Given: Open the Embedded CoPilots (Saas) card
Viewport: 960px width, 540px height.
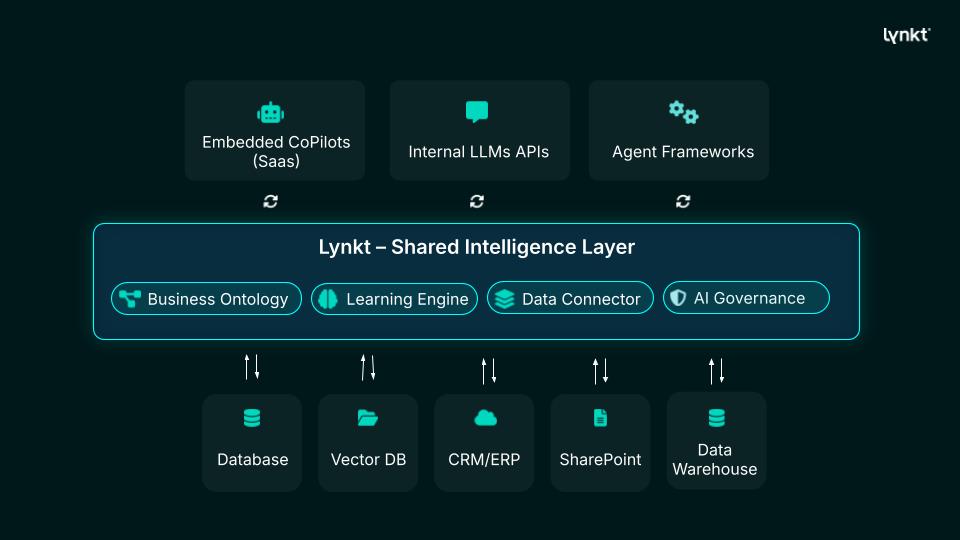Looking at the screenshot, I should point(275,130).
